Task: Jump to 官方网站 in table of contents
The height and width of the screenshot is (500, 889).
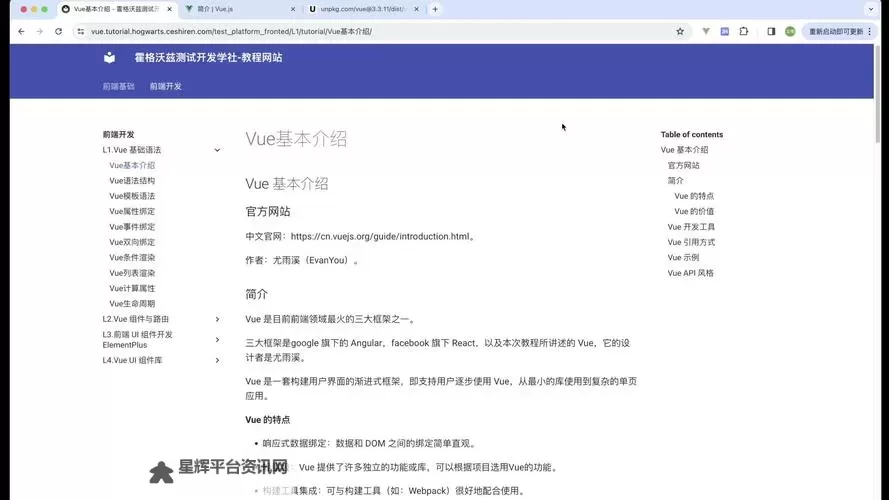Action: tap(683, 165)
